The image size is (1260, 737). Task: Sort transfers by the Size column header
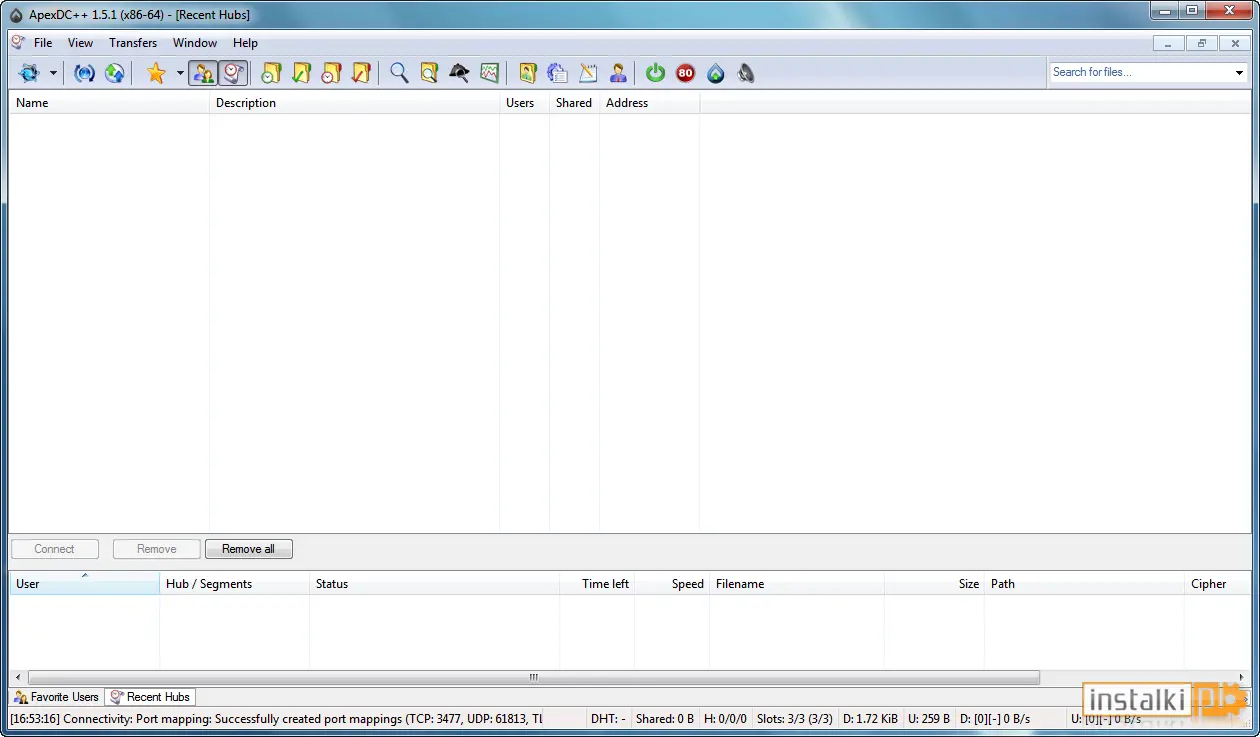tap(935, 584)
